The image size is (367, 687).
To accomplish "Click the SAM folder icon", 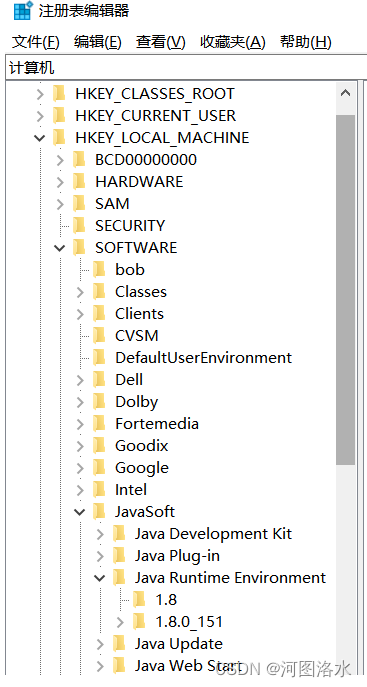I will tap(79, 204).
